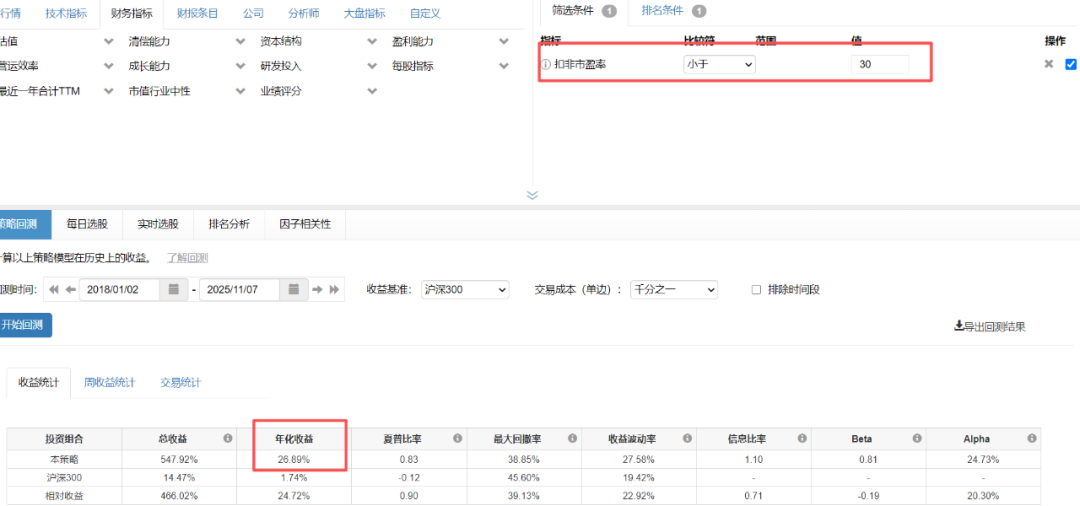
Task: Expand the 业绩评分 category
Action: click(x=372, y=91)
